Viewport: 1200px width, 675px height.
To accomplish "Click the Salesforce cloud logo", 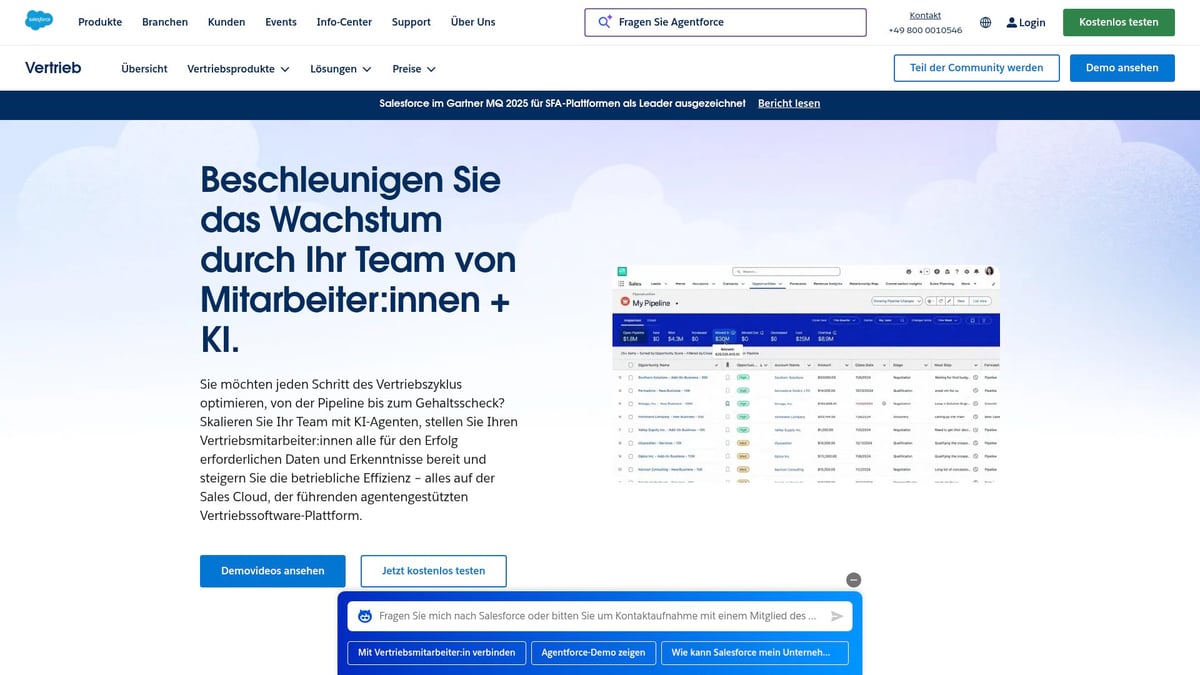I will pos(38,18).
